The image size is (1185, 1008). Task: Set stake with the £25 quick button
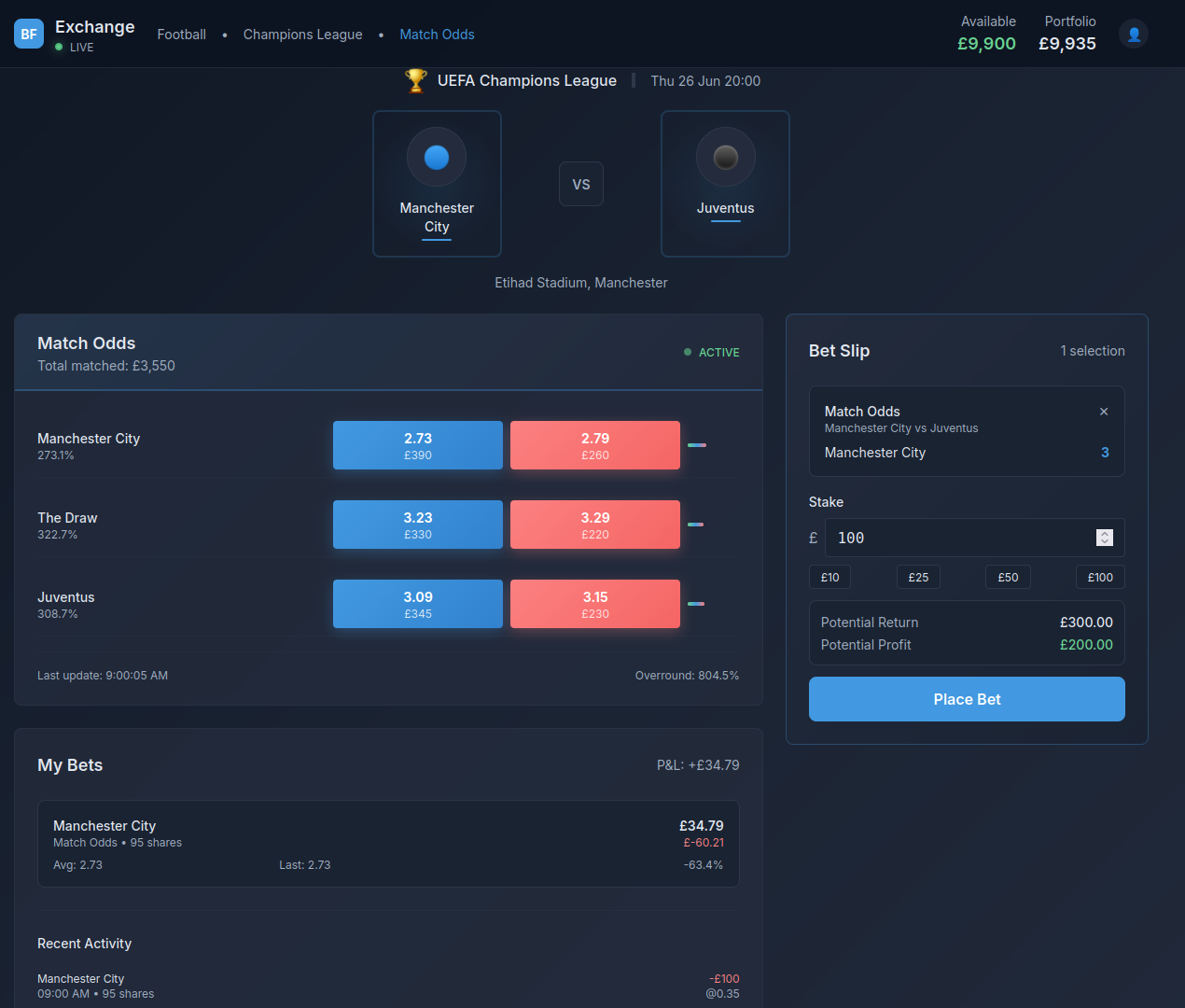coord(918,578)
